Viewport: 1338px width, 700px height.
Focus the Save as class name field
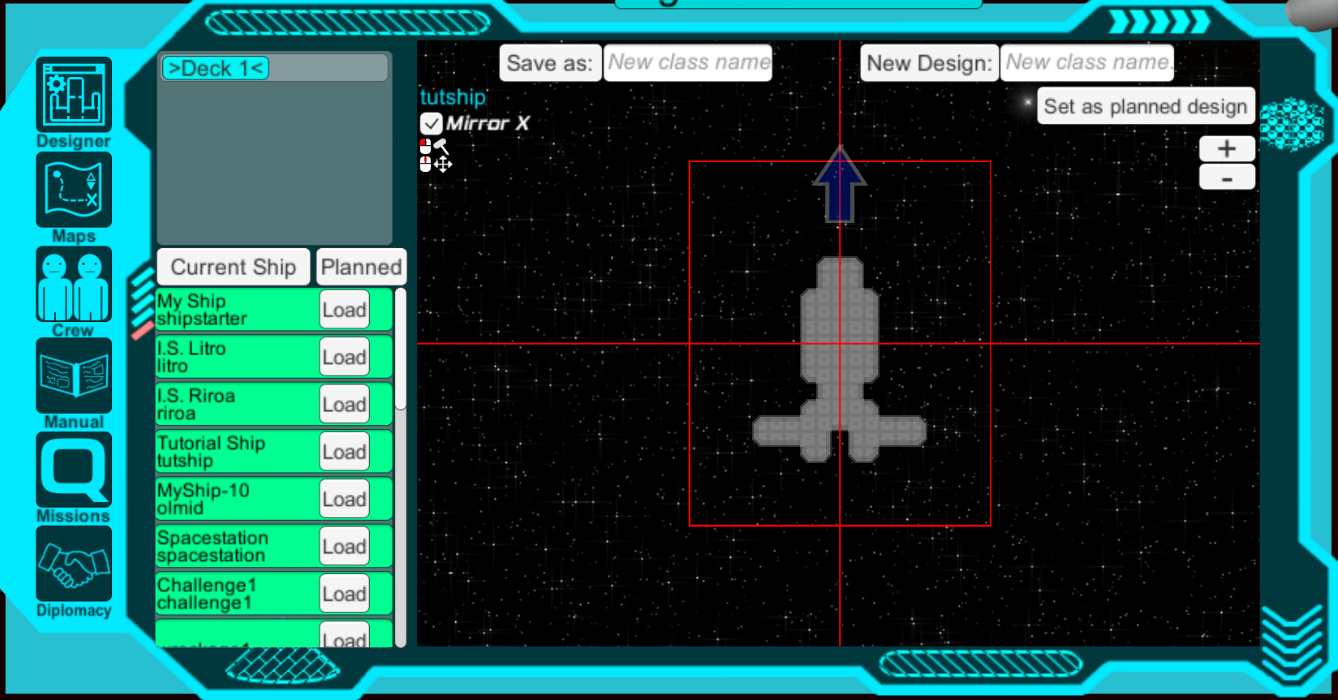(x=688, y=63)
